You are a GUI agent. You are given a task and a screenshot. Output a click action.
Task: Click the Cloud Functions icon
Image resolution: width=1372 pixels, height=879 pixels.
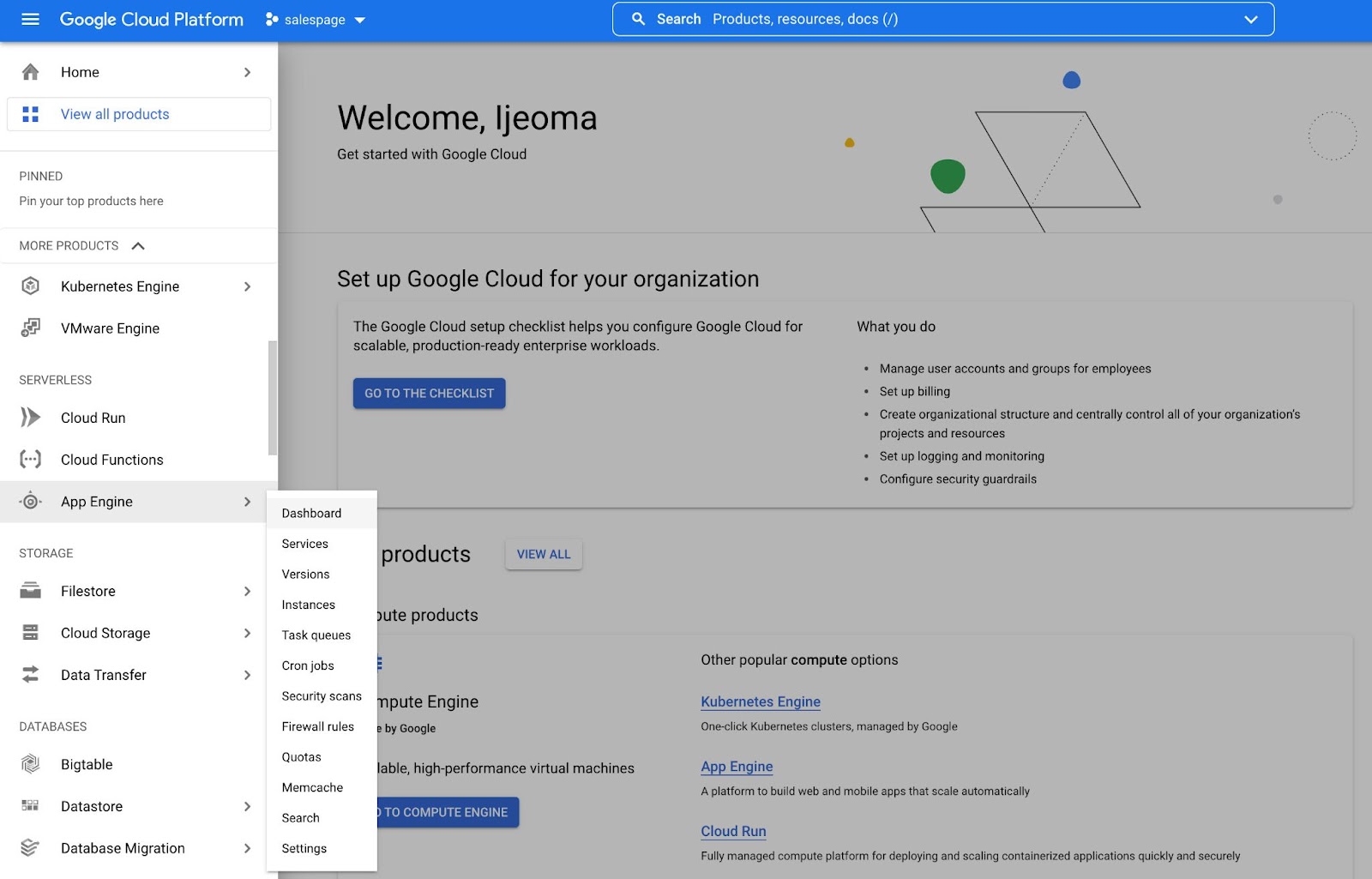pos(30,459)
